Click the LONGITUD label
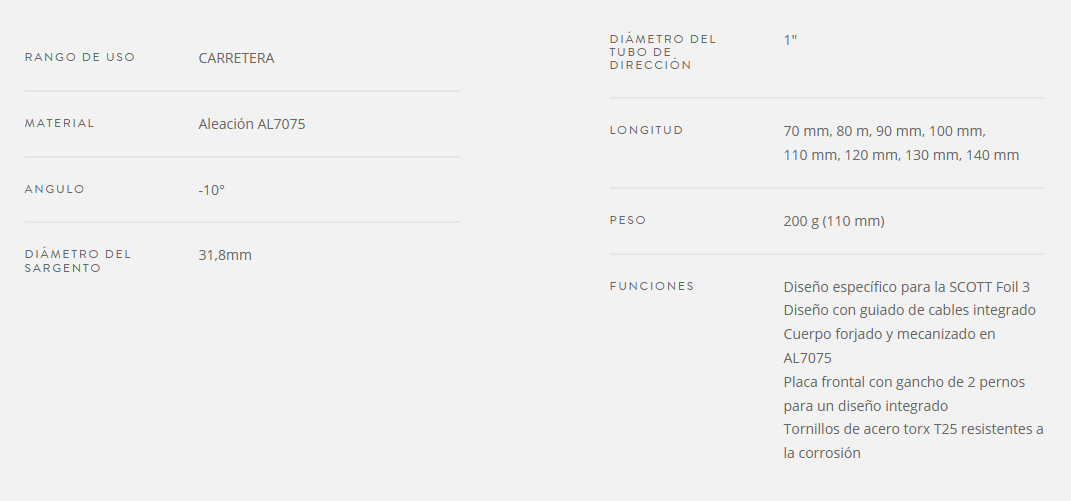Image resolution: width=1071 pixels, height=501 pixels. (x=646, y=131)
